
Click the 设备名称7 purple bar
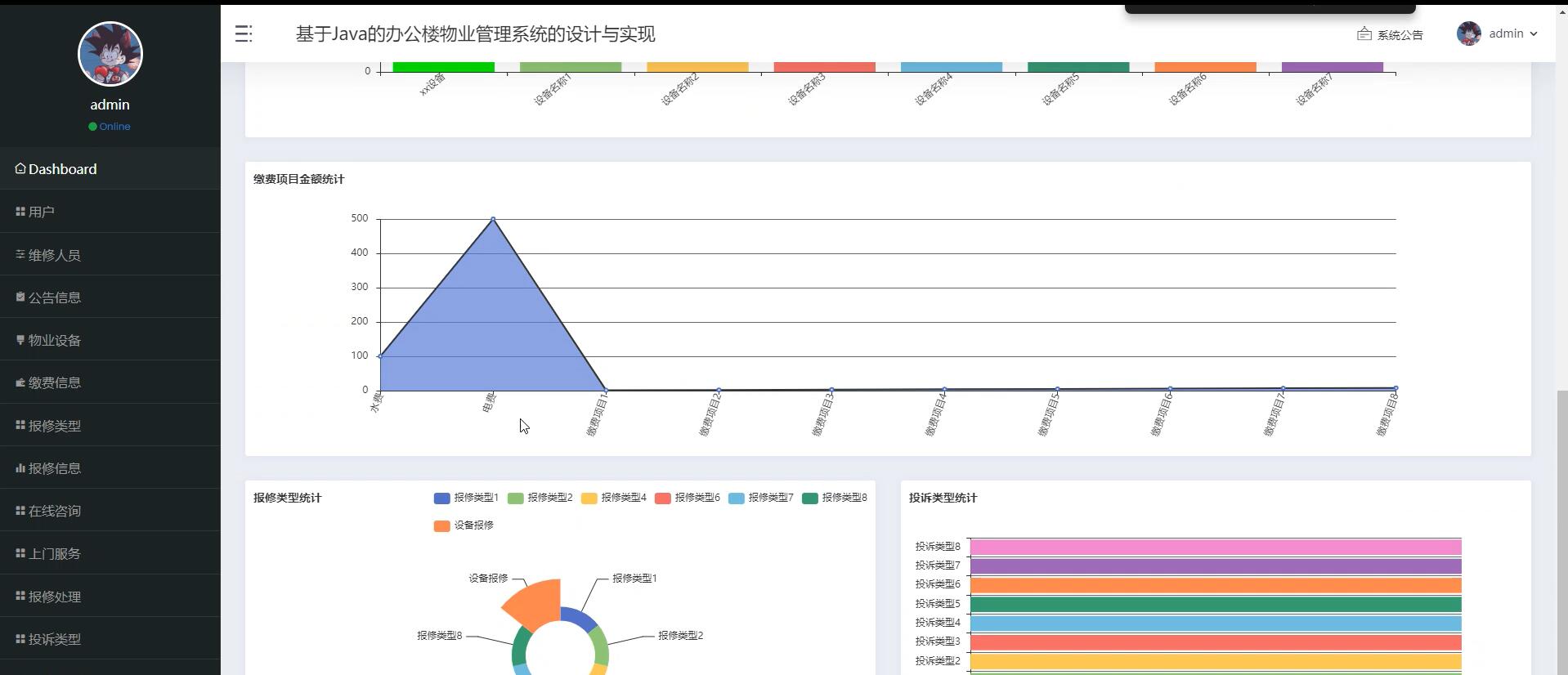click(1333, 67)
